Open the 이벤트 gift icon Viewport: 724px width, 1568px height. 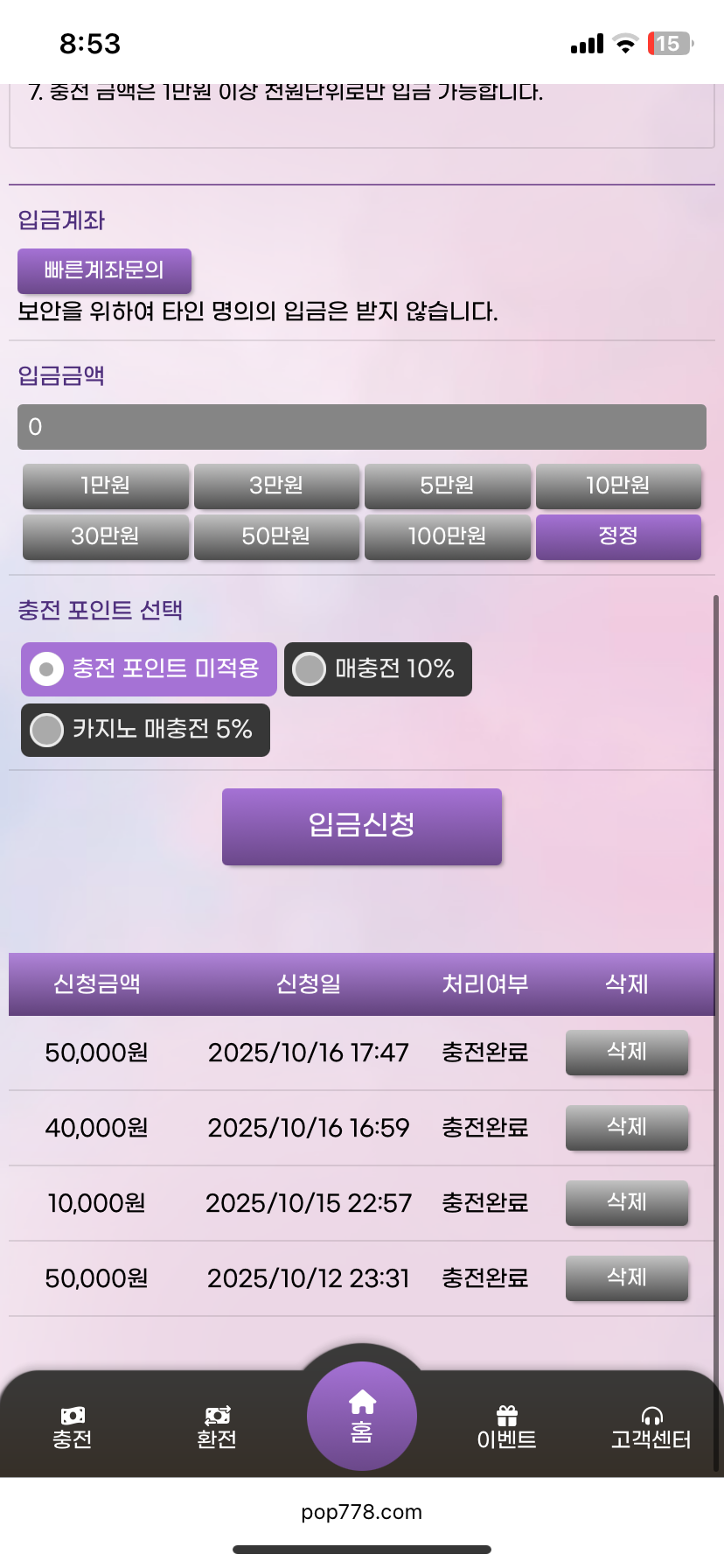coord(506,1416)
